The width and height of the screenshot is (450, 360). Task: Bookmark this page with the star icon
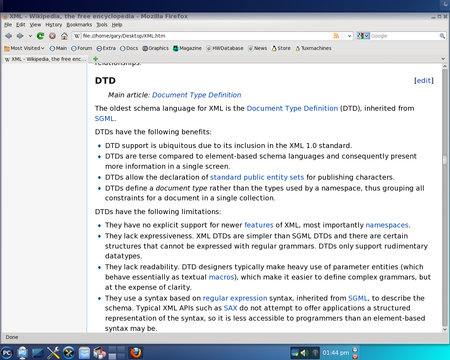click(343, 36)
